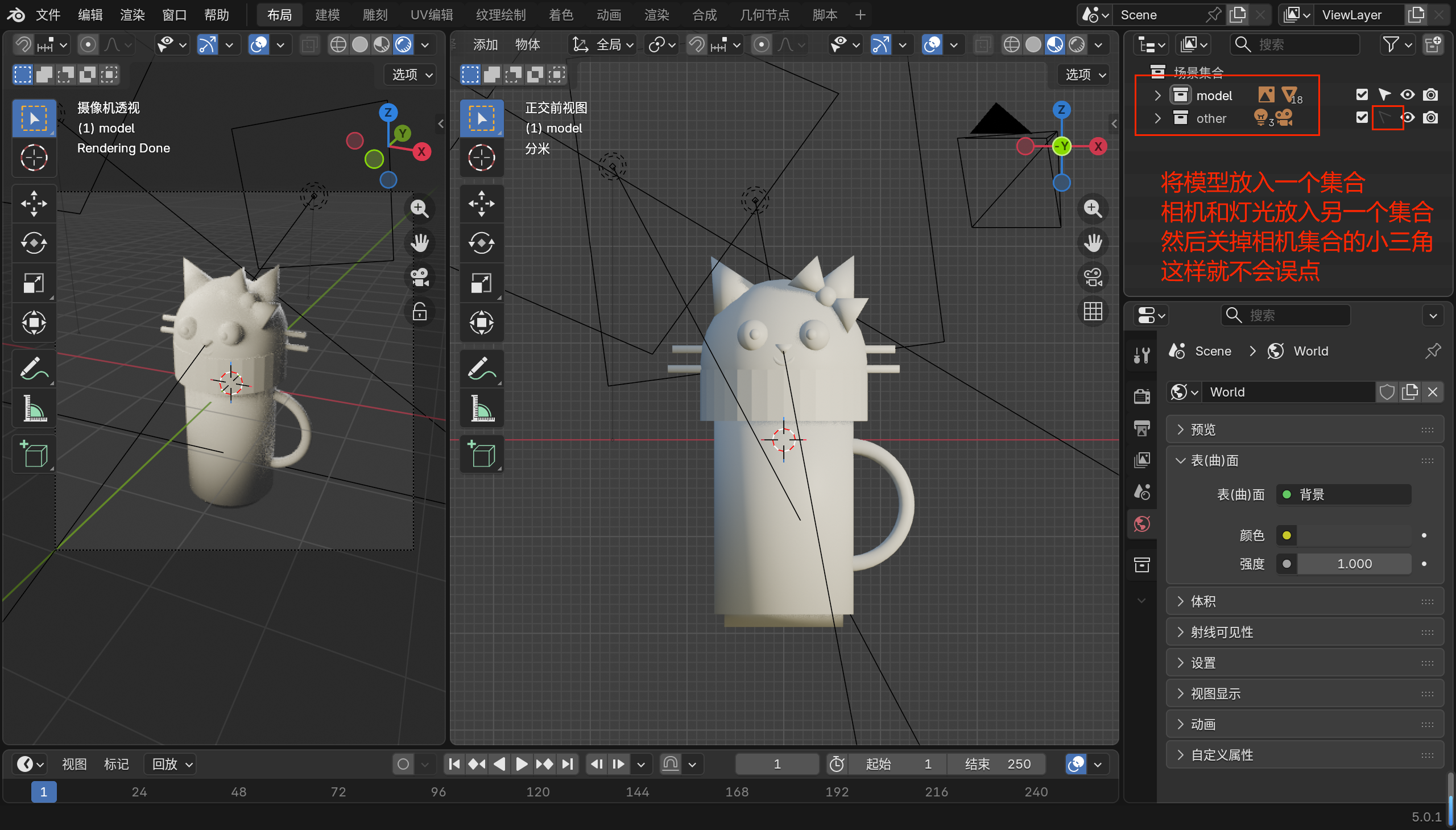Screen dimensions: 1456x830
Task: Click the 强度 strength slider field
Action: click(x=1354, y=564)
